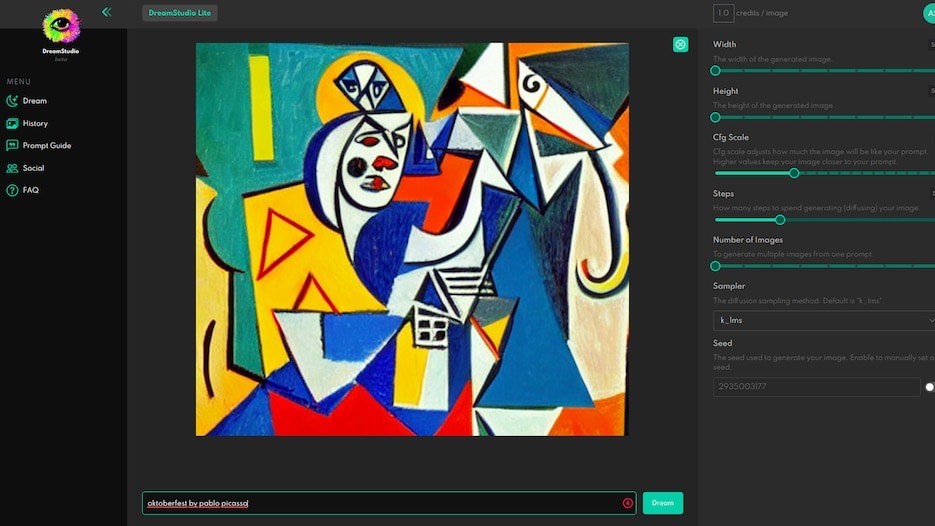Screen dimensions: 935x526
Task: Click the Seed value input field
Action: 816,386
